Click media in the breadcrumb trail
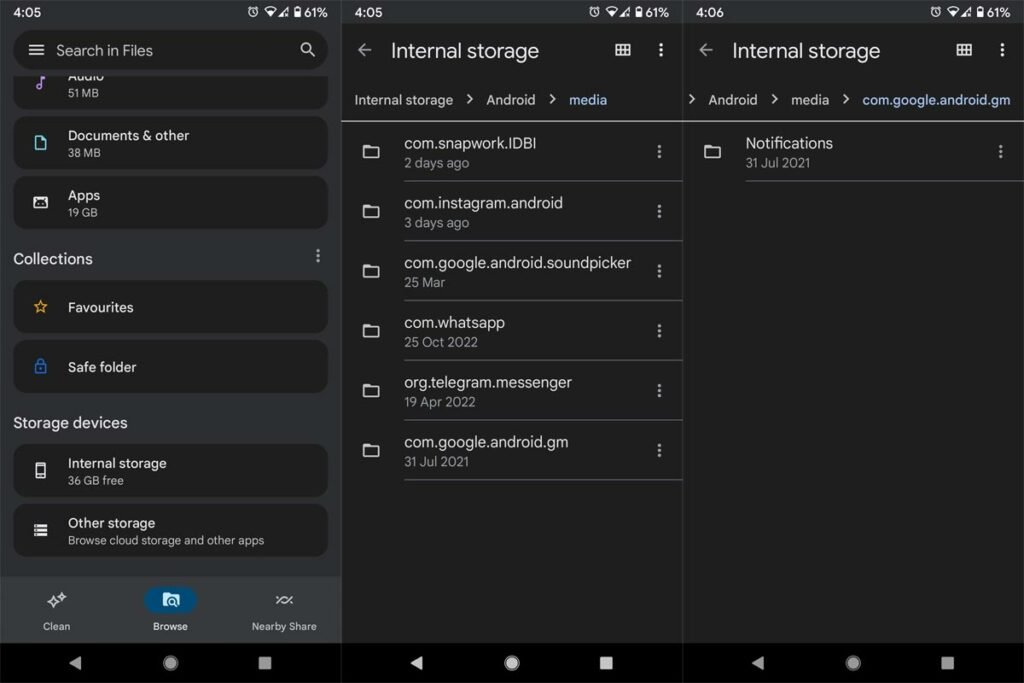The width and height of the screenshot is (1024, 683). (x=588, y=100)
